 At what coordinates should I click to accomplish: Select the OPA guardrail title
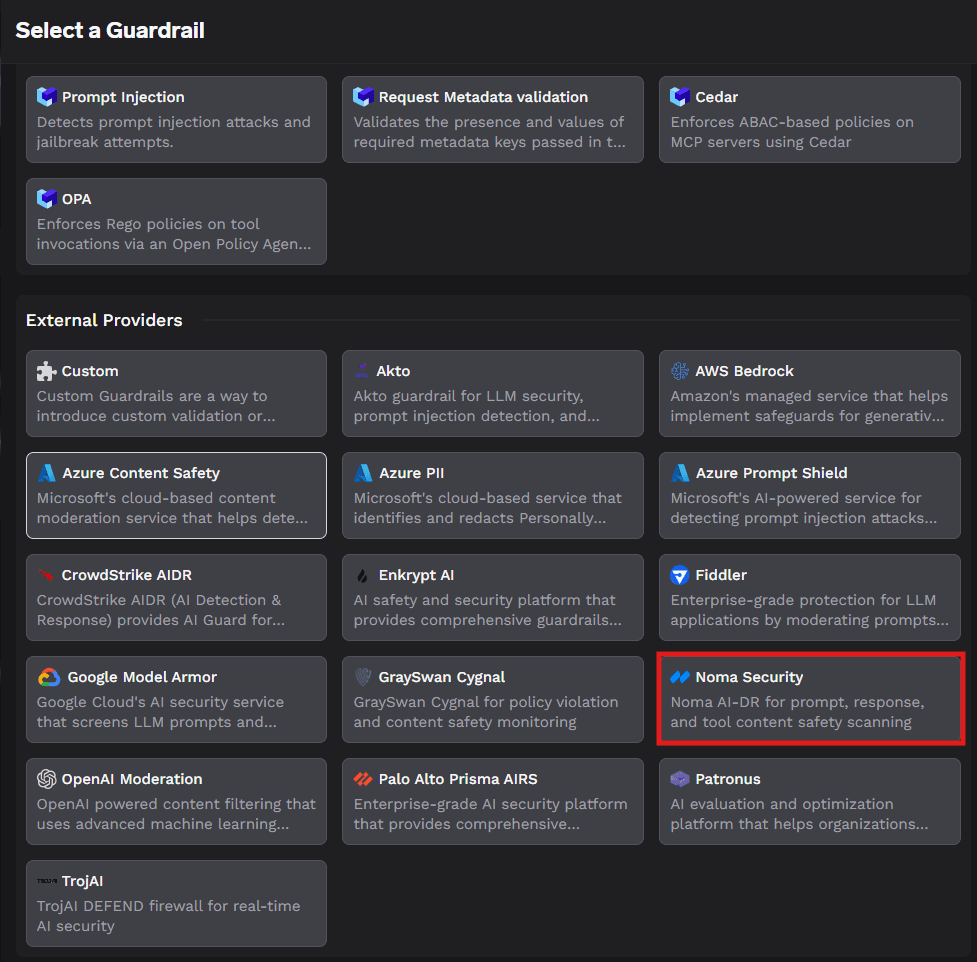pyautogui.click(x=77, y=199)
